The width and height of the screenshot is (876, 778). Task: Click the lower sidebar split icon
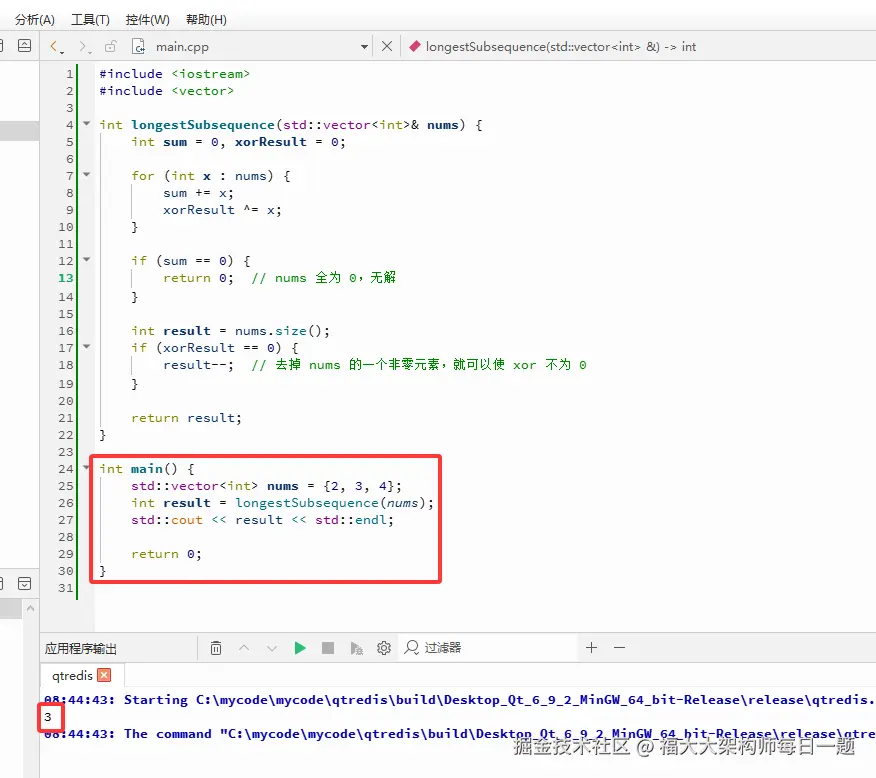[25, 584]
